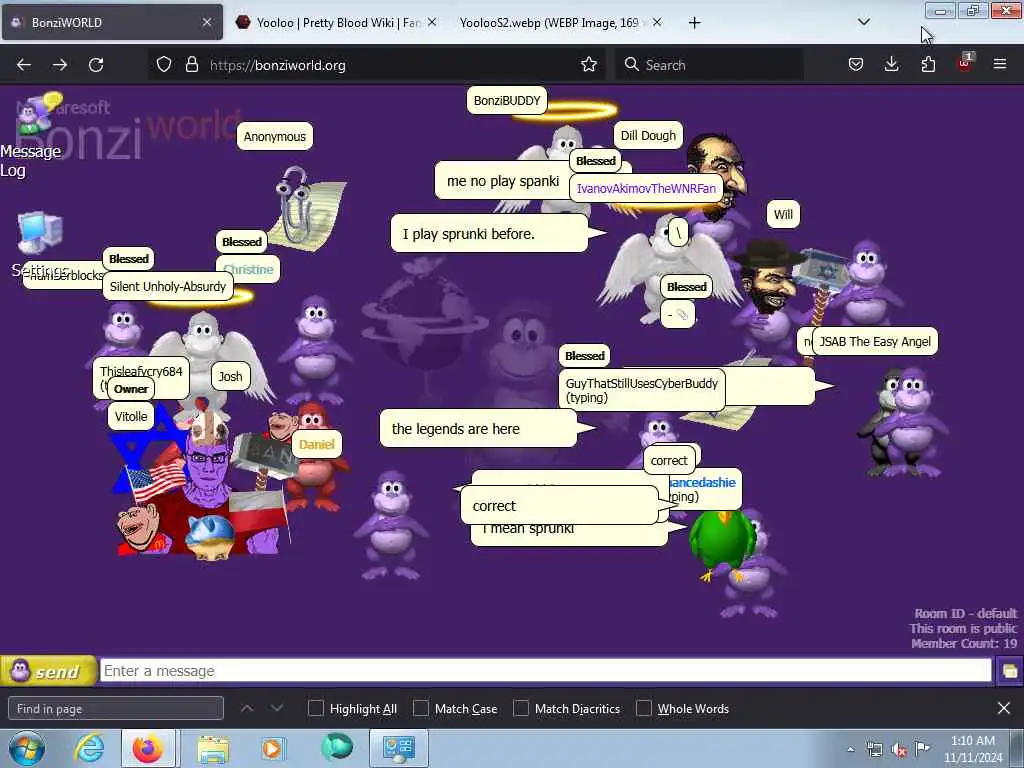Click the "the legends are here" speech bubble
The image size is (1024, 768).
pyautogui.click(x=479, y=428)
